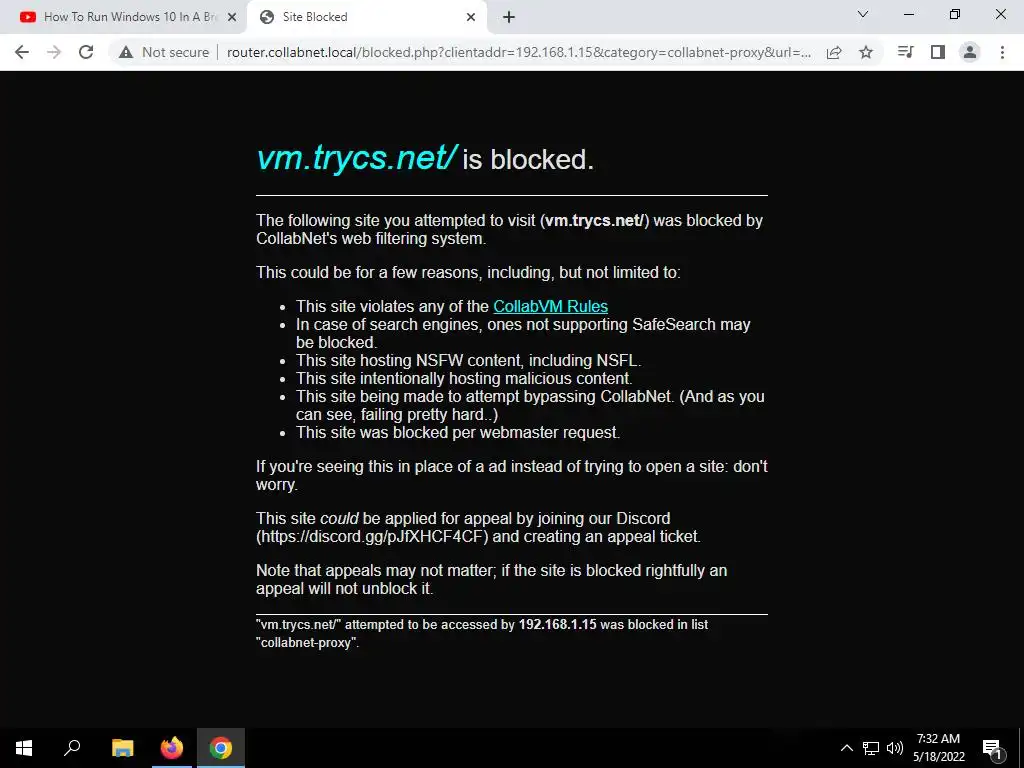Close the YouTube tab
The height and width of the screenshot is (768, 1024).
232,17
